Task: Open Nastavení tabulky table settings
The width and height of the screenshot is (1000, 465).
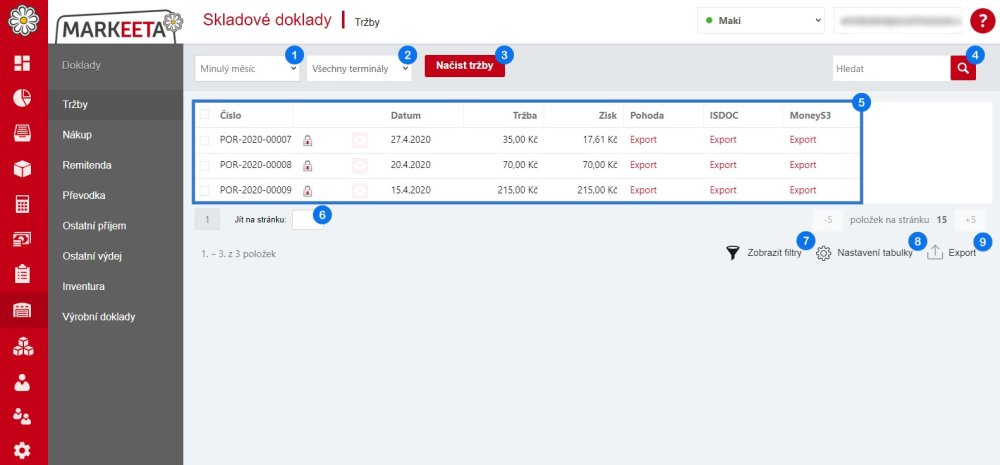Action: 874,253
